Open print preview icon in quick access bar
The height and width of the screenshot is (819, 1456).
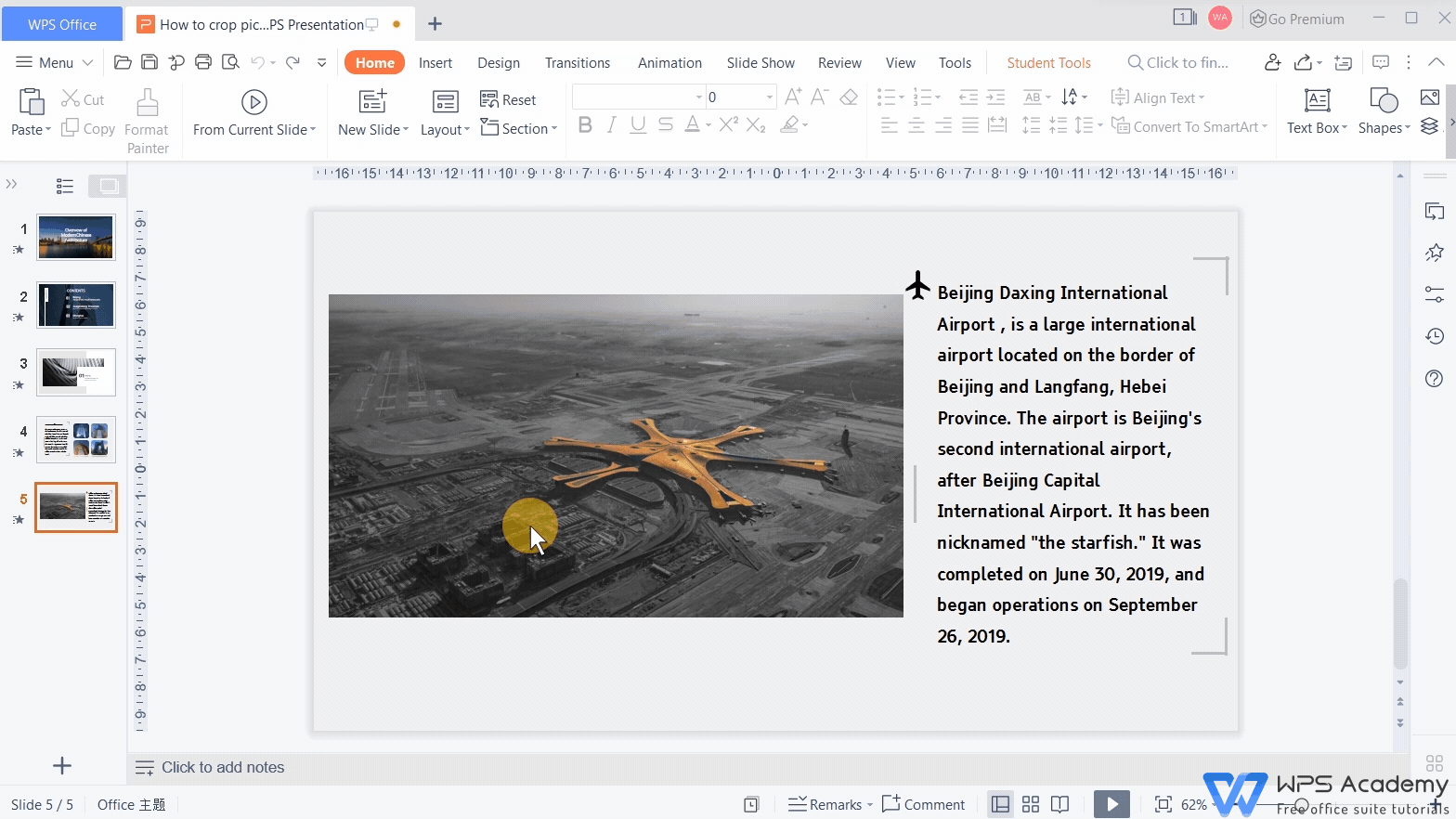[230, 62]
